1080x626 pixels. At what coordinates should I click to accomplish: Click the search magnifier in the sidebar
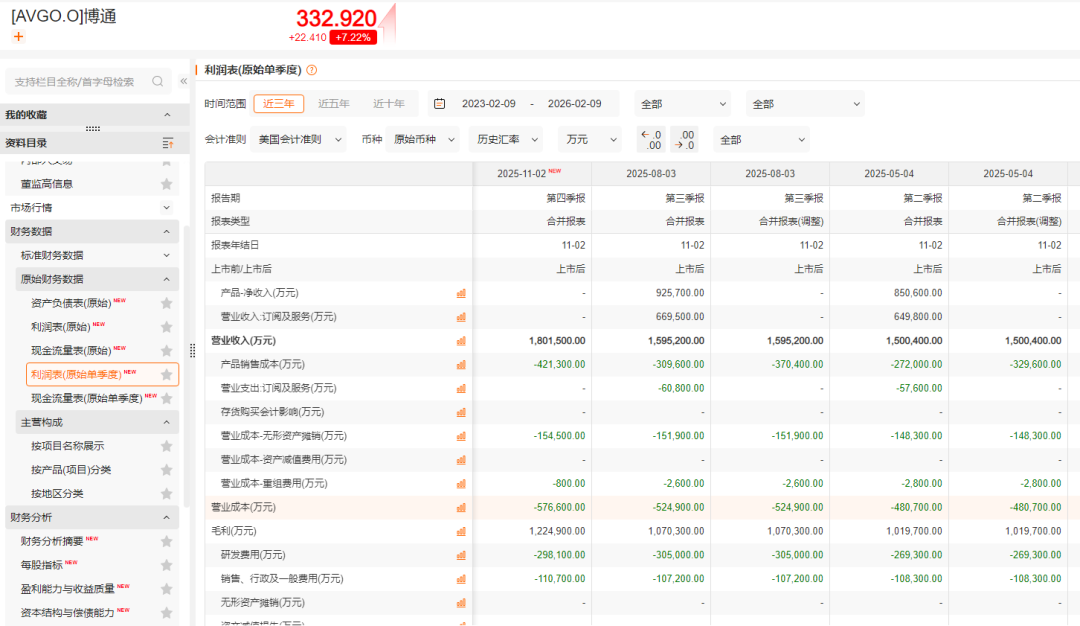158,81
